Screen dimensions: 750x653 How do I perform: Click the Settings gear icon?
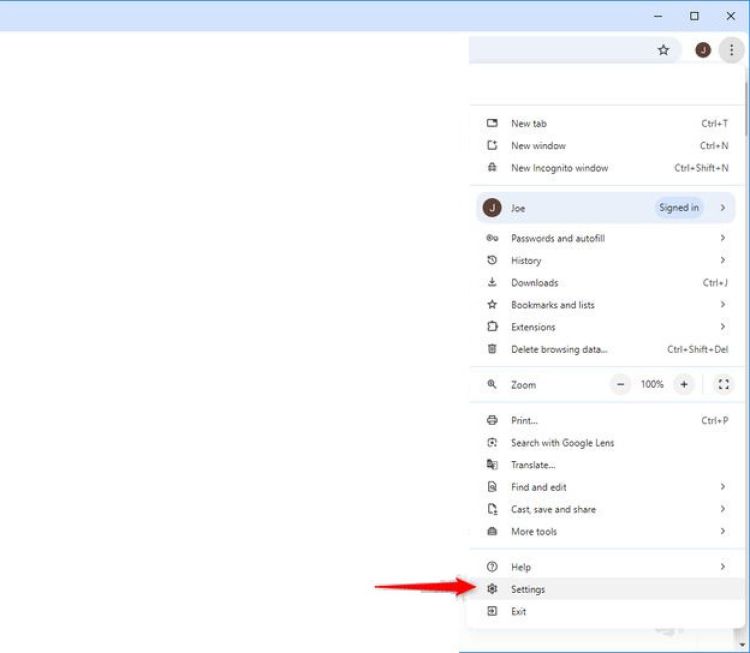tap(492, 589)
